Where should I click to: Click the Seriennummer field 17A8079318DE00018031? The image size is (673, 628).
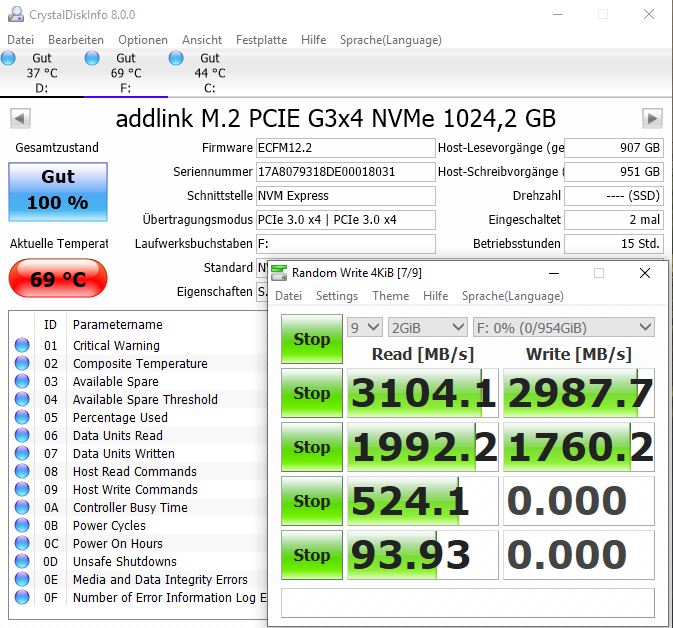click(346, 172)
